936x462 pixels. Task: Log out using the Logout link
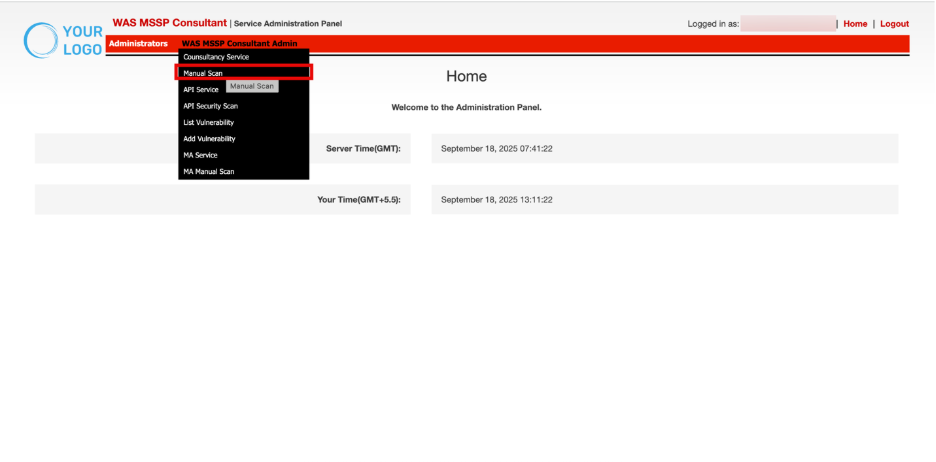pyautogui.click(x=894, y=24)
